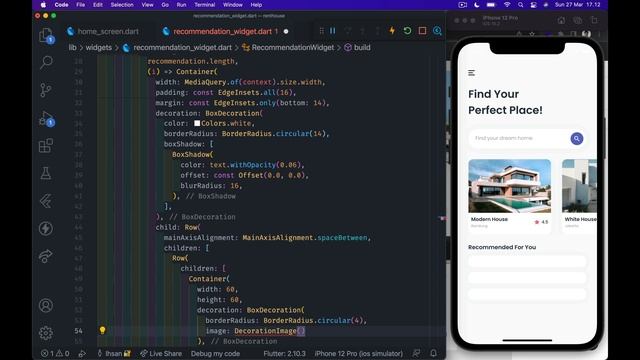Switch to recommendation_widget.dart tab
Viewport: 640px width, 360px height.
tap(222, 31)
